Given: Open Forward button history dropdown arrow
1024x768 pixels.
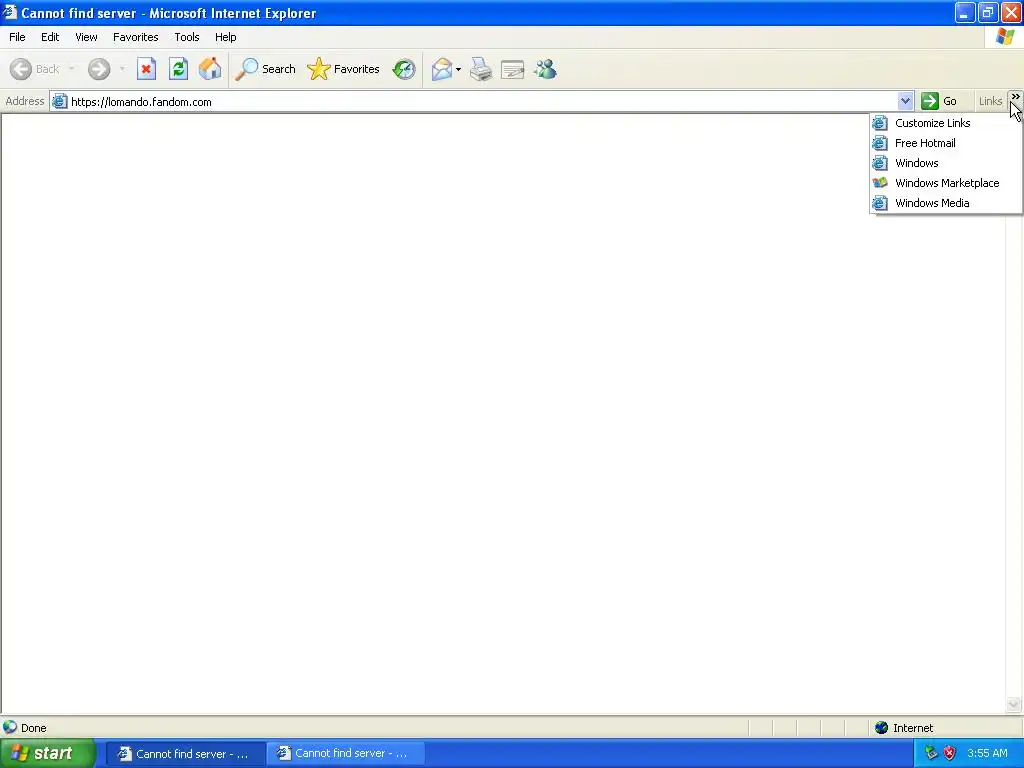Looking at the screenshot, I should click(122, 69).
